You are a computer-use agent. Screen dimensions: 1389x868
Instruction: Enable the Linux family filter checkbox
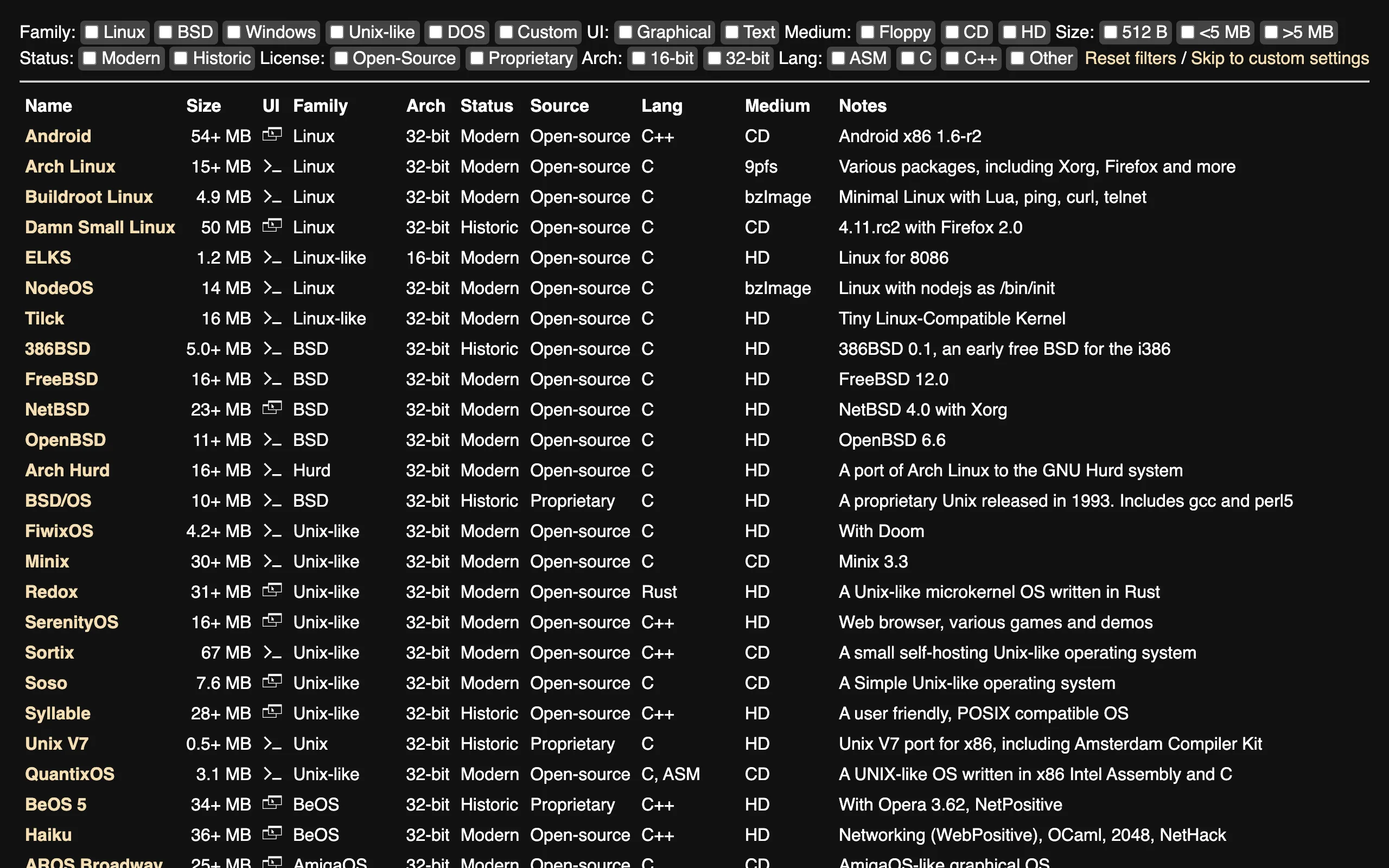coord(92,32)
